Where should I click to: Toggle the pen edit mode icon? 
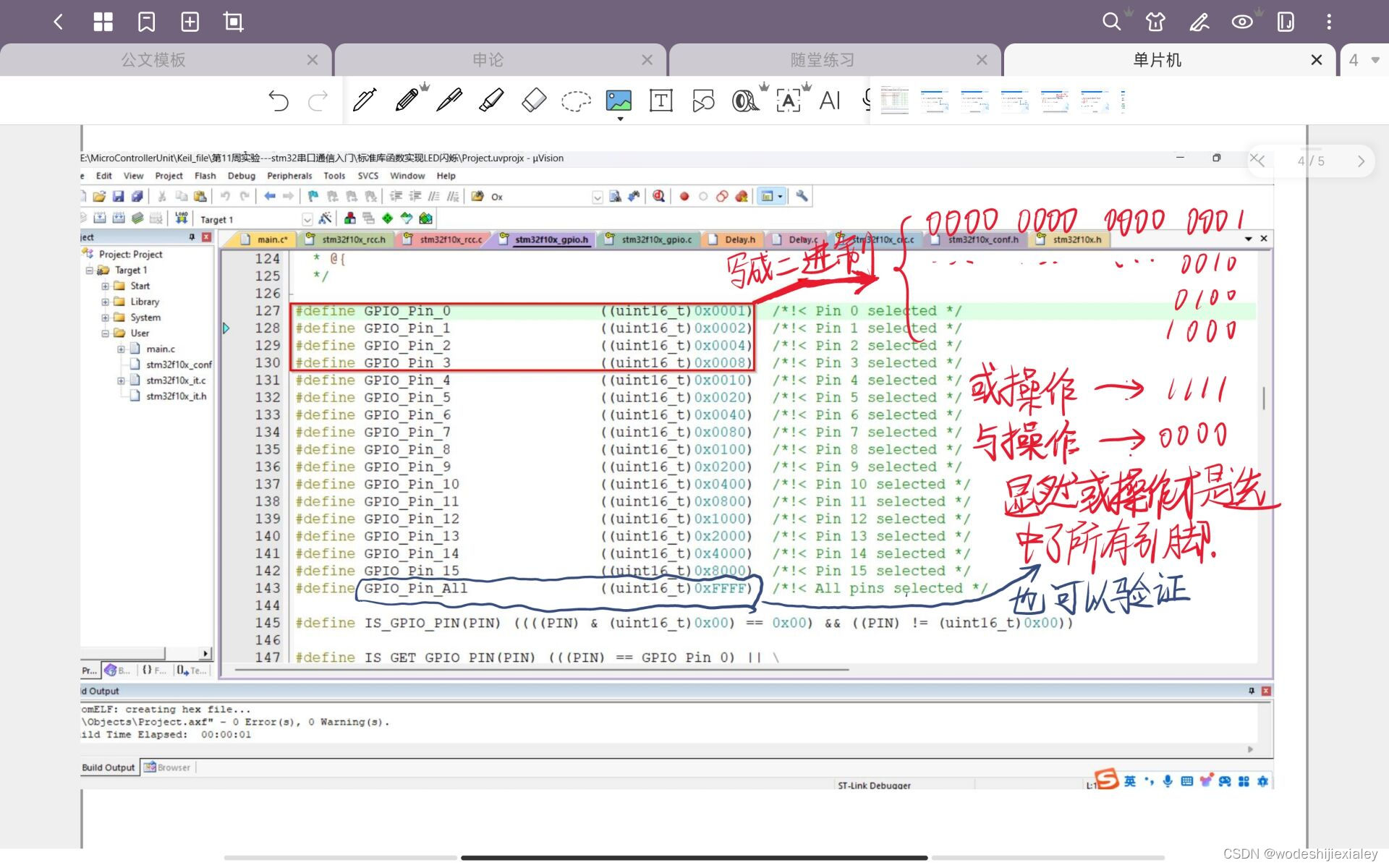click(1199, 22)
